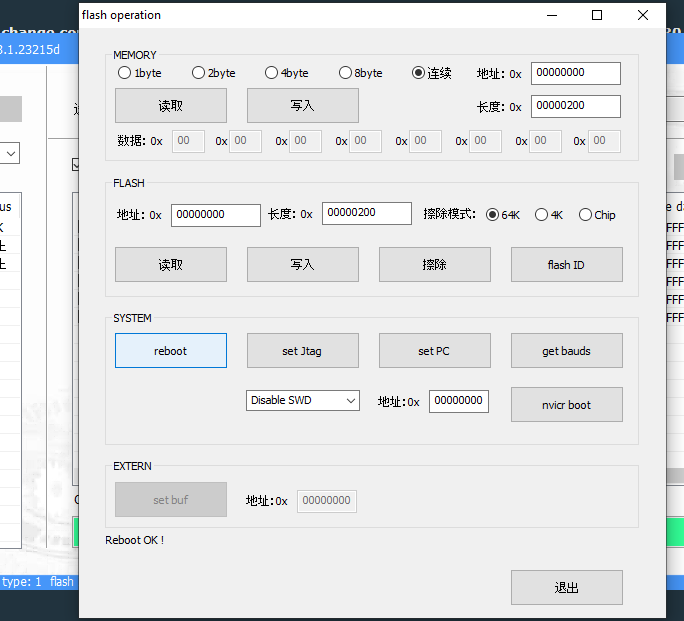The width and height of the screenshot is (684, 621).
Task: Open the Disable SWD dropdown
Action: point(303,400)
